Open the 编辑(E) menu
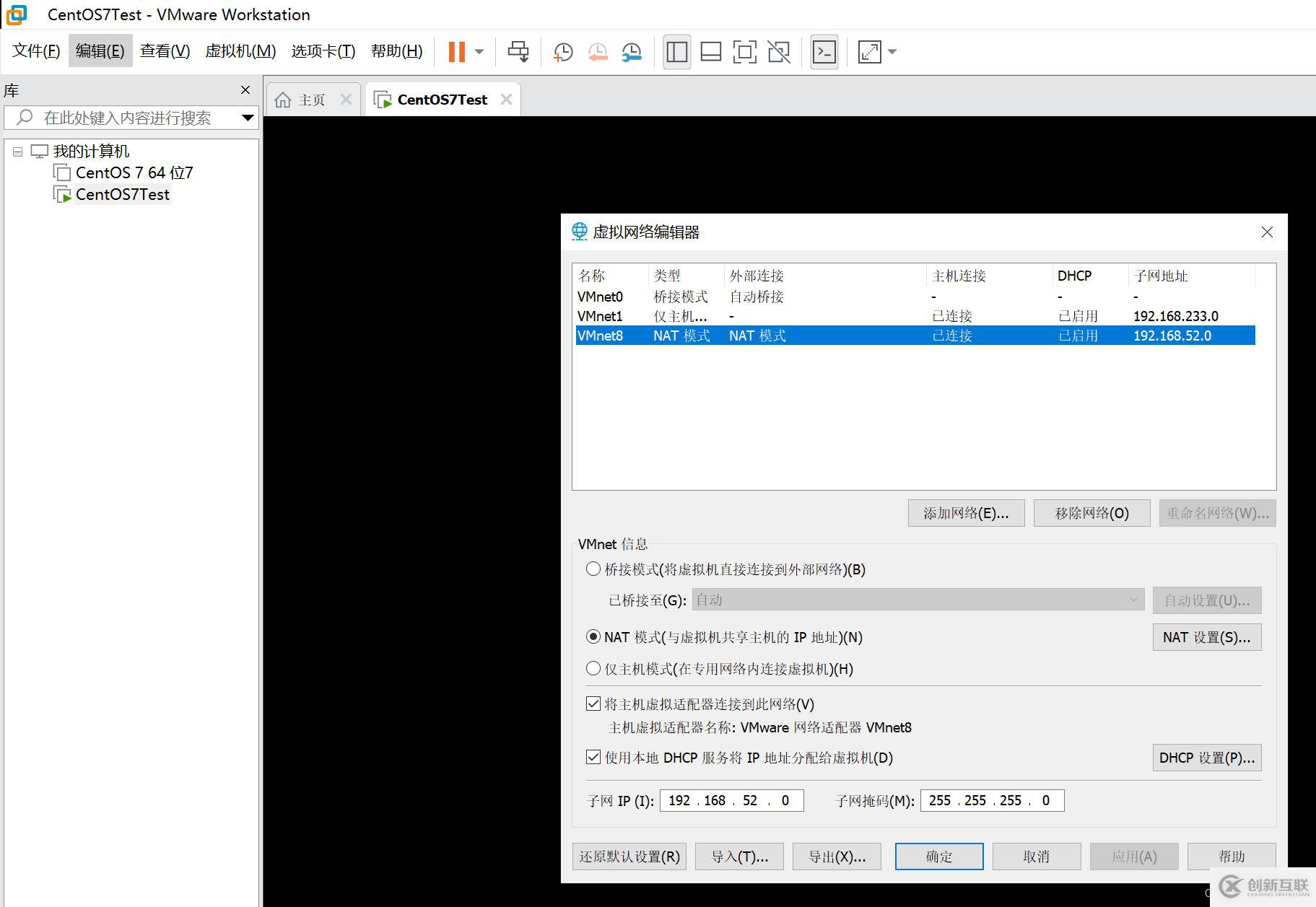This screenshot has width=1316, height=907. click(x=100, y=51)
